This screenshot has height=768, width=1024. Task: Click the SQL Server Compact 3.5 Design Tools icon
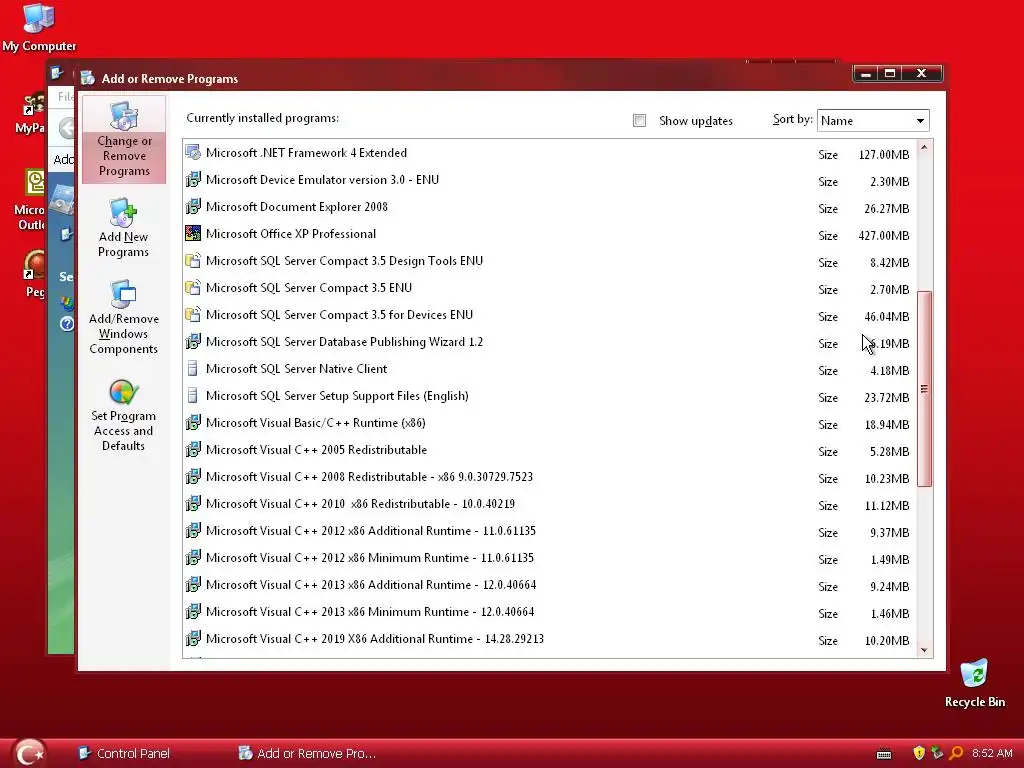click(193, 261)
